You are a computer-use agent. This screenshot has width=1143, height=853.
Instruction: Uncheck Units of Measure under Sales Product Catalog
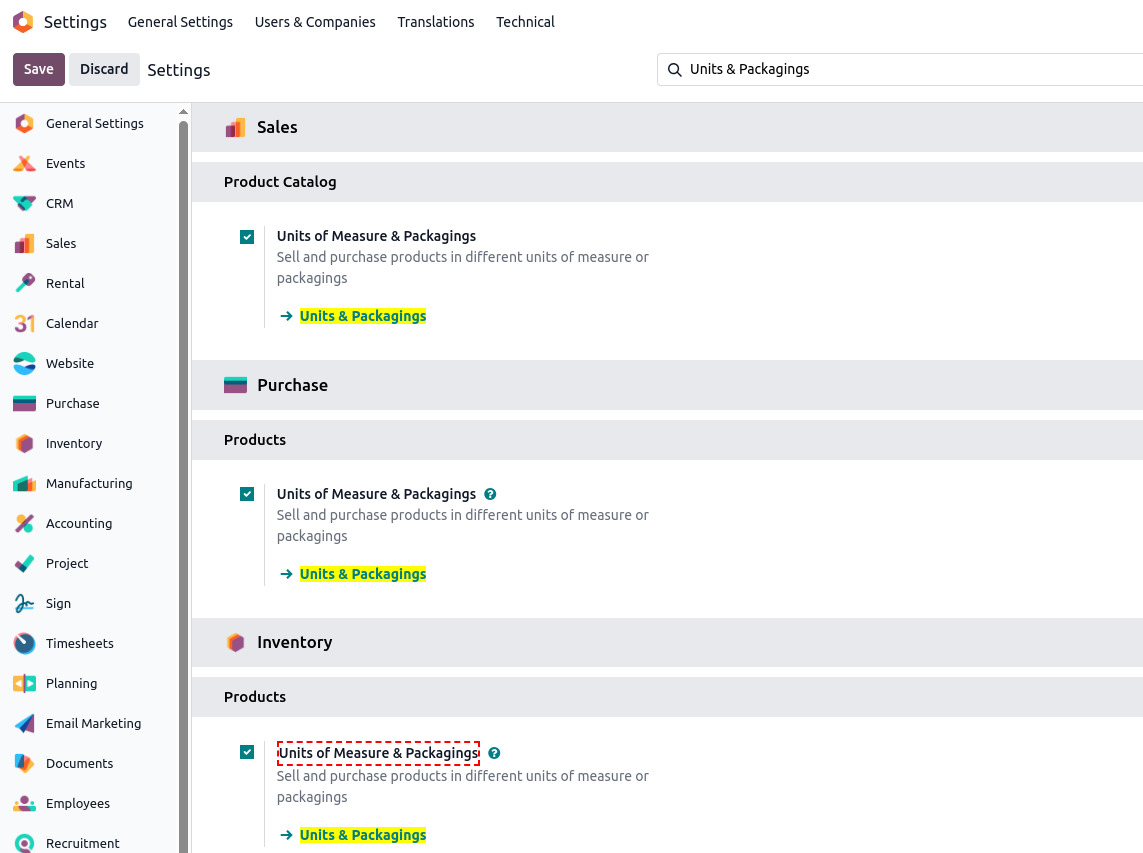(x=247, y=237)
